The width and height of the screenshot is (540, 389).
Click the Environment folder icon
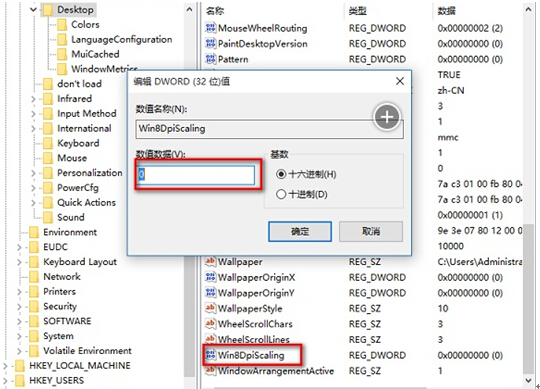click(x=34, y=232)
